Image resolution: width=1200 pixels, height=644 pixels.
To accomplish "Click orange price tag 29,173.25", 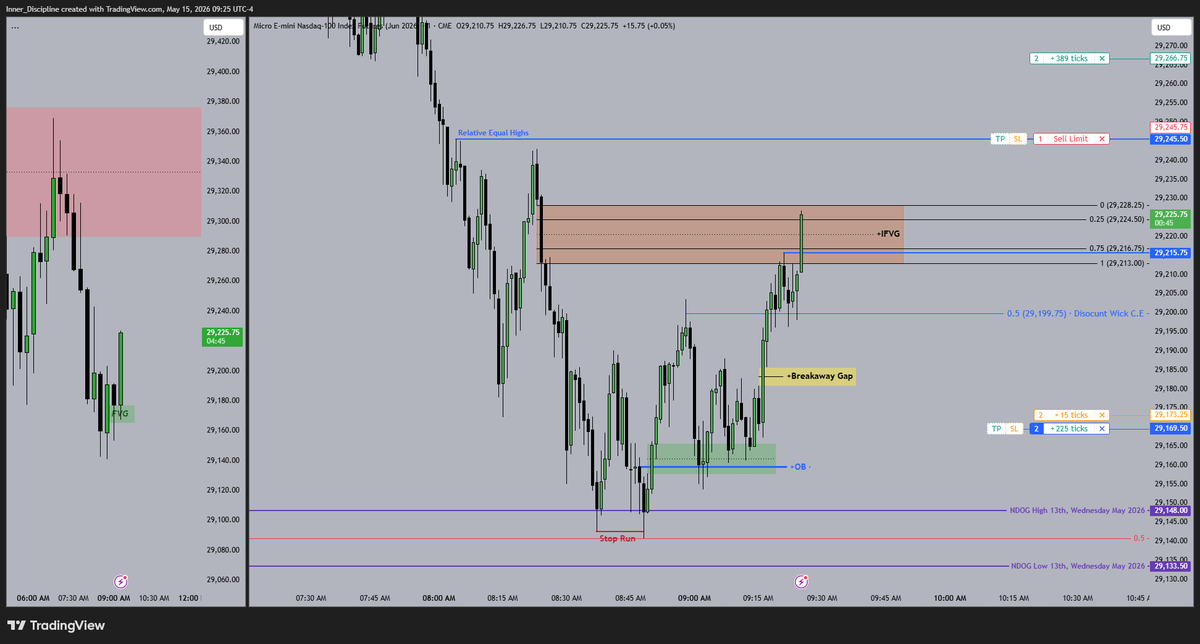I will click(x=1169, y=415).
